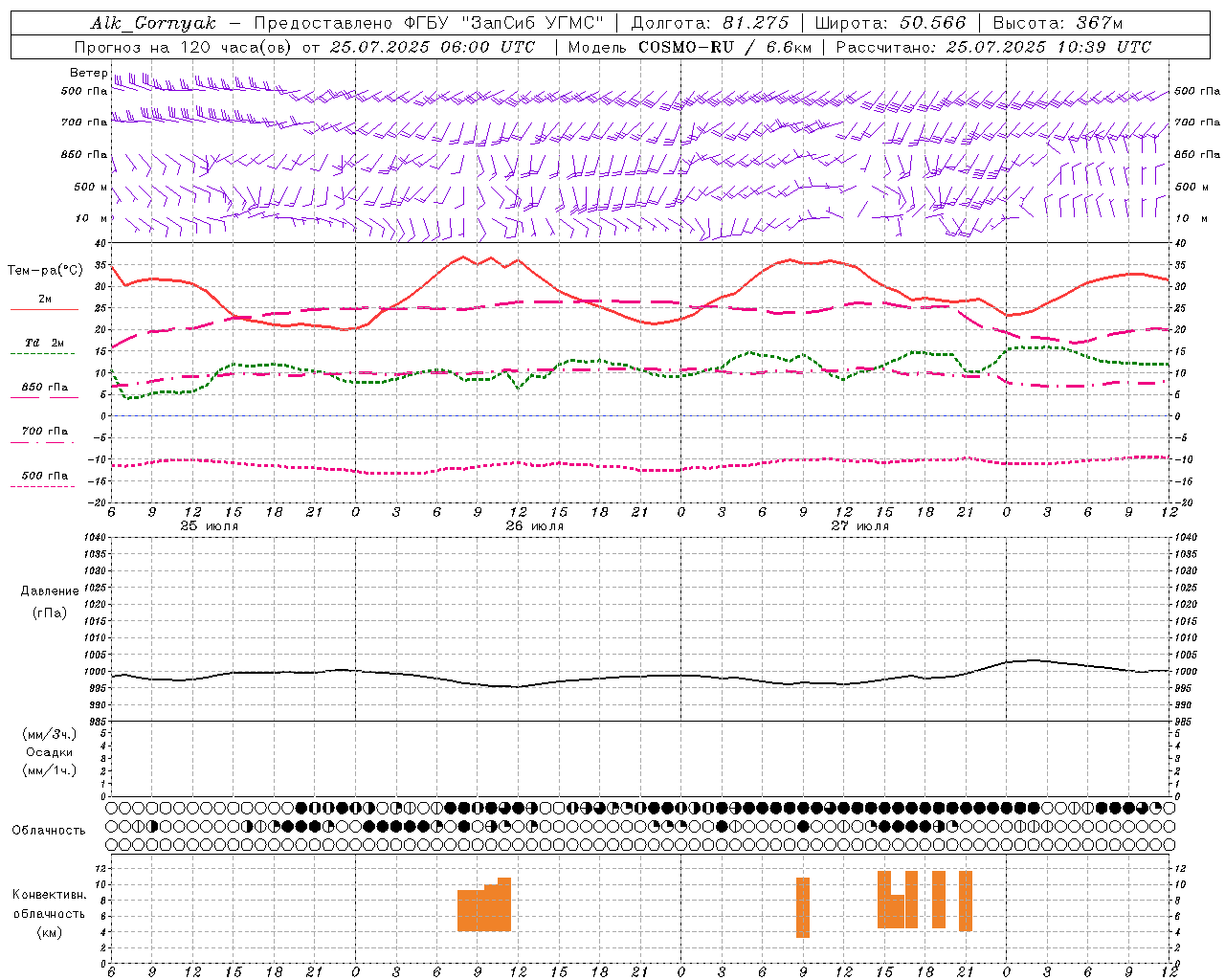This screenshot has width=1225, height=980.
Task: Click orange convective bar at 27 июля 21h
Action: [966, 901]
